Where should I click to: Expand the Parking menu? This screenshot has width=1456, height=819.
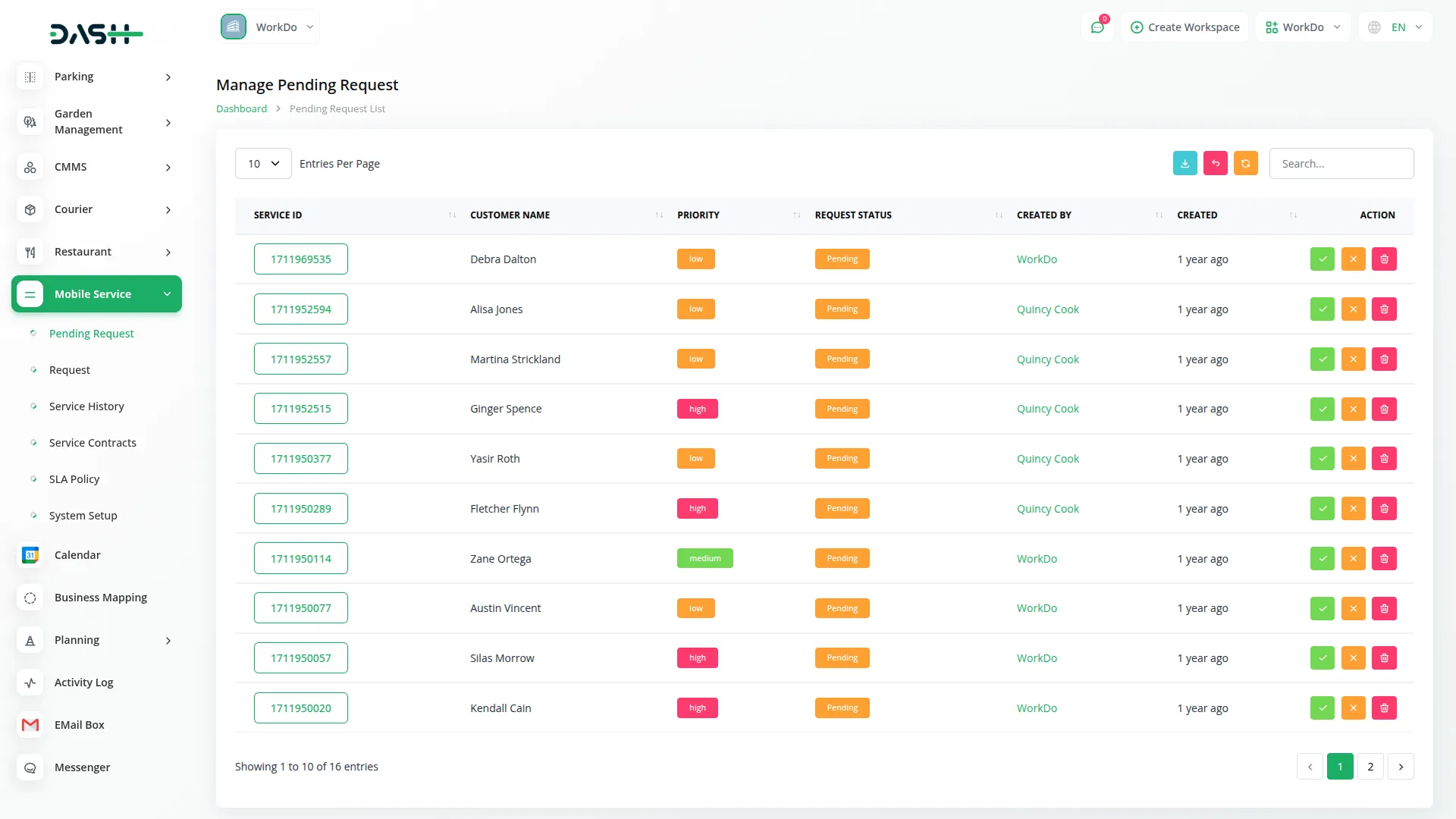point(96,77)
